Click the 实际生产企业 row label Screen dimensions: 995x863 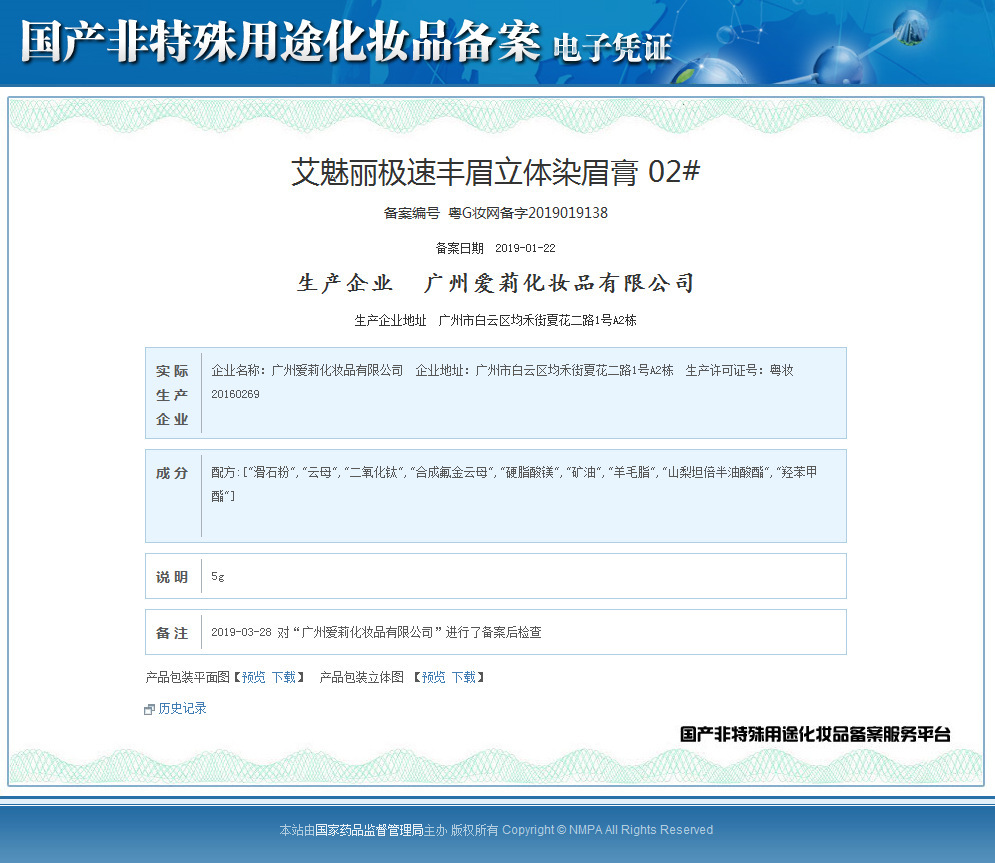tap(173, 395)
